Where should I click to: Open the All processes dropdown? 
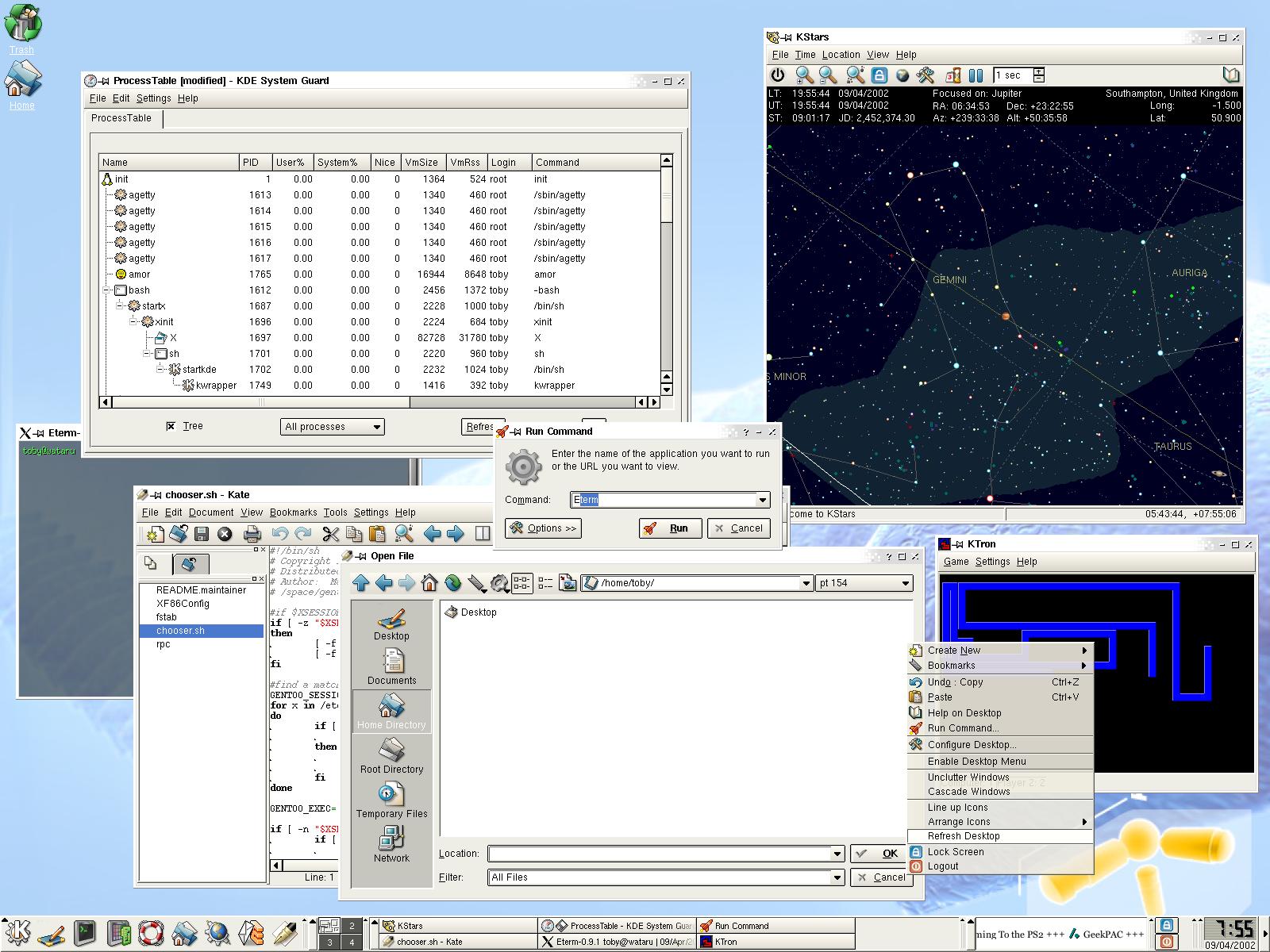[x=332, y=427]
